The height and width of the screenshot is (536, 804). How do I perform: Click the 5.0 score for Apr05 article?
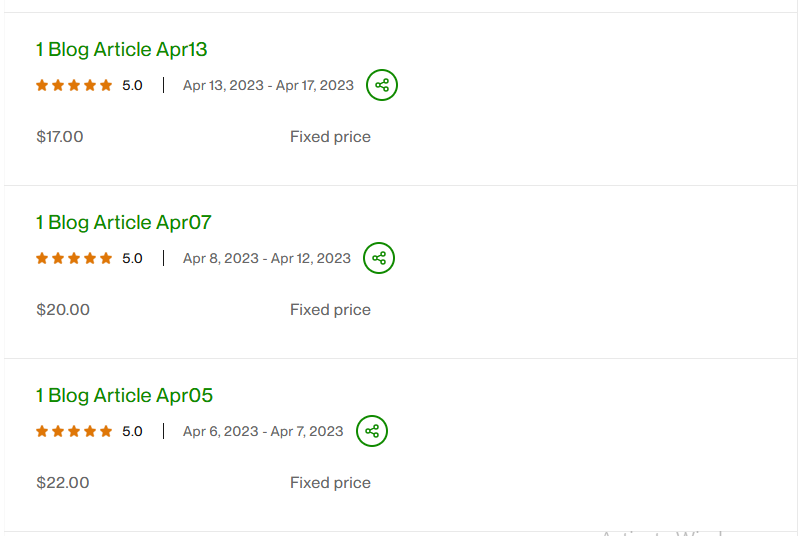pyautogui.click(x=132, y=432)
